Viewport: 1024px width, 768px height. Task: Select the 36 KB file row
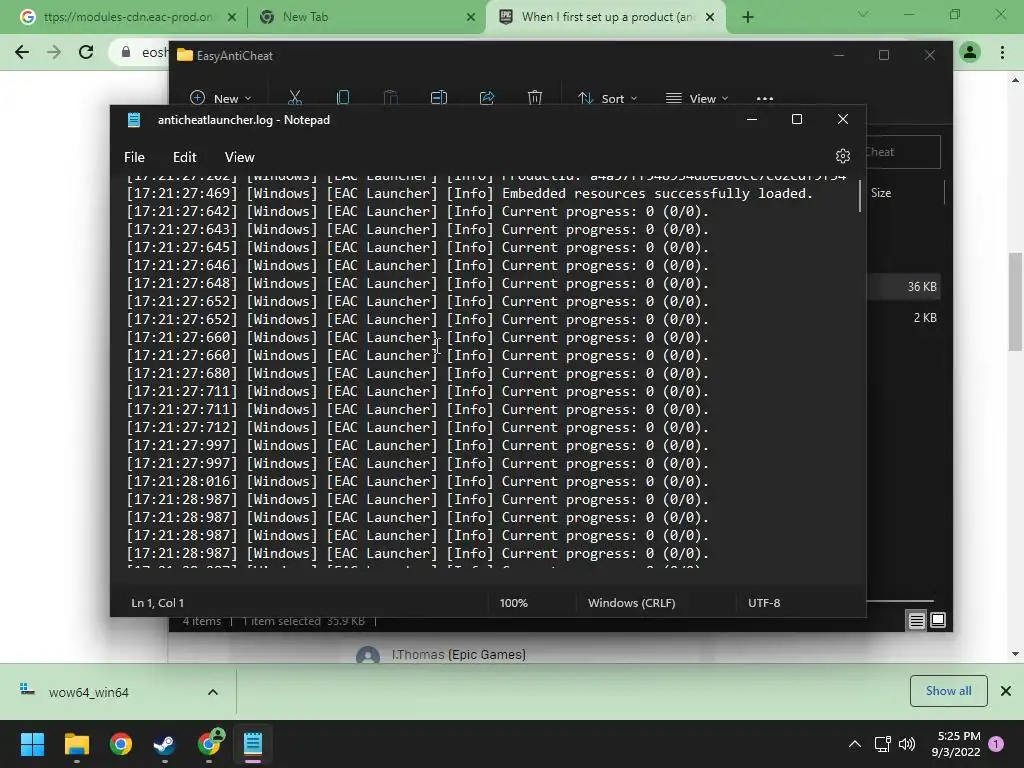tap(904, 287)
